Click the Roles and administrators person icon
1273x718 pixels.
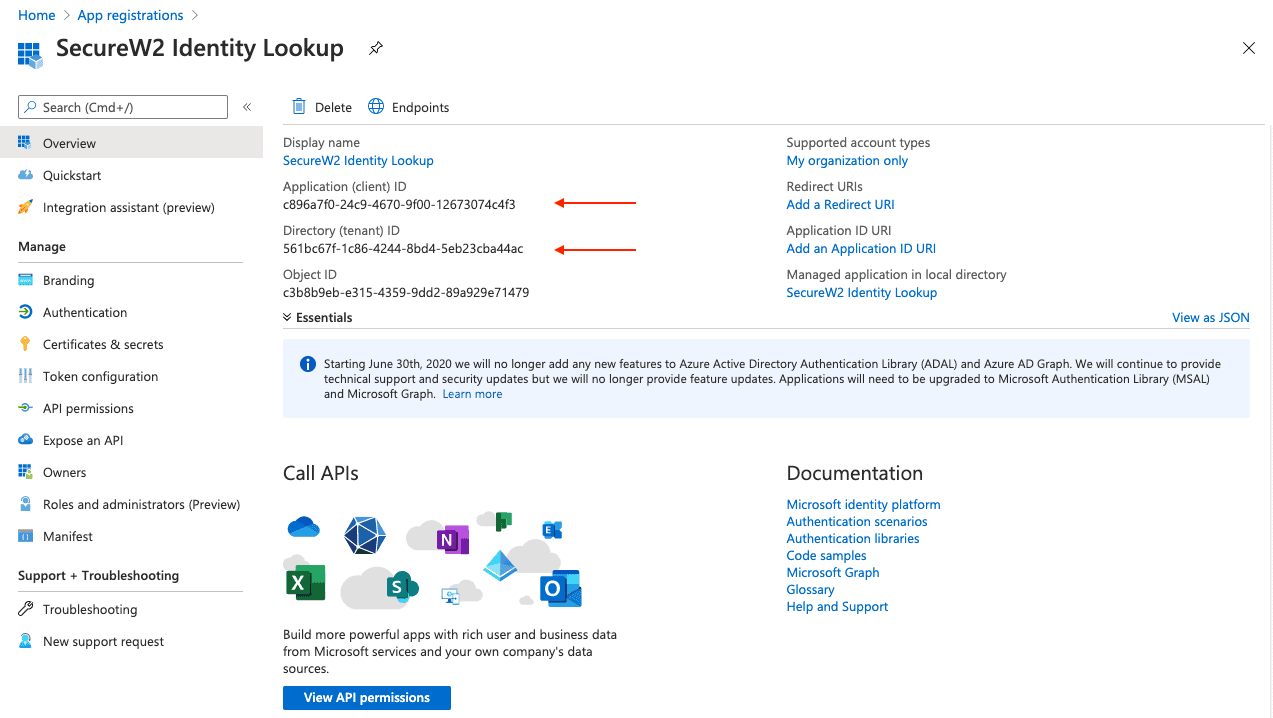[x=25, y=504]
